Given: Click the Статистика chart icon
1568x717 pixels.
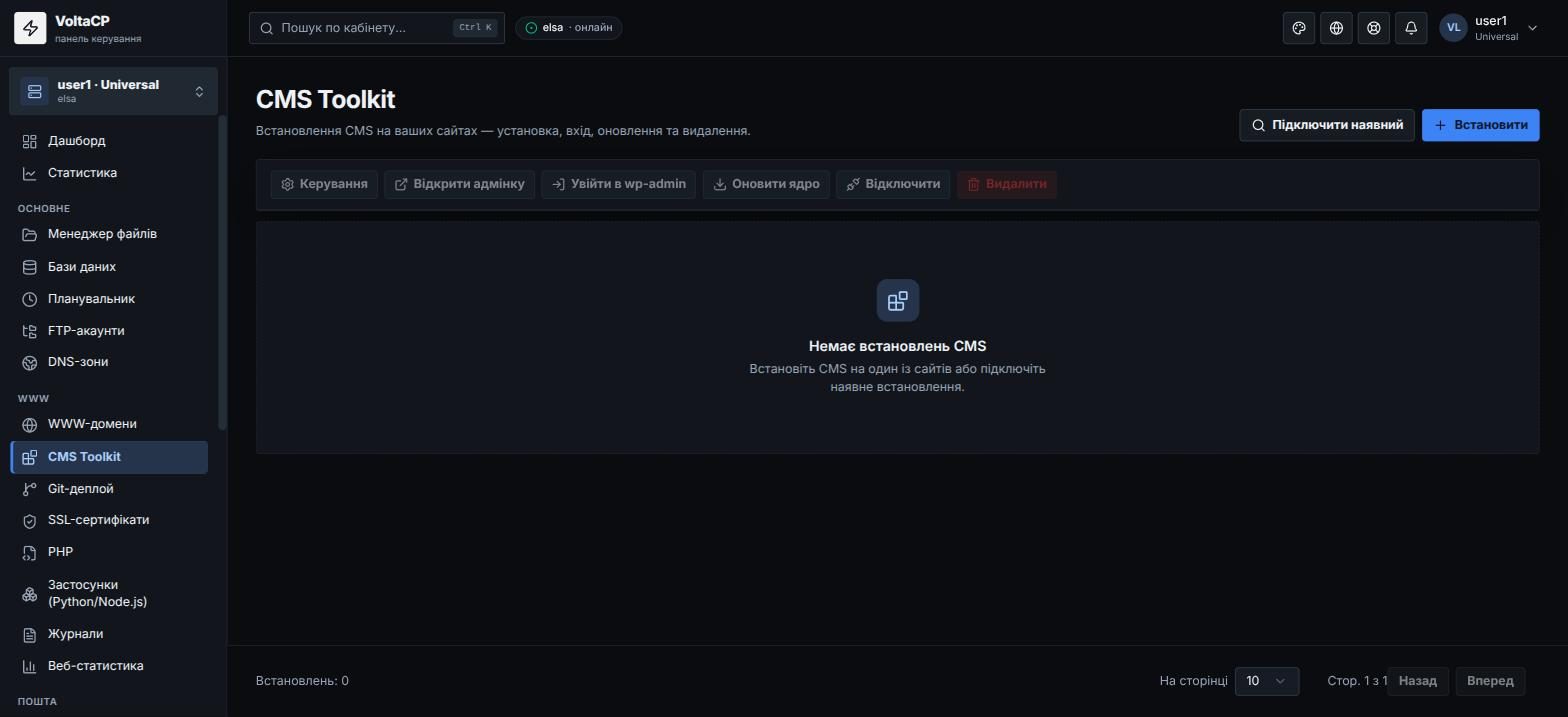Looking at the screenshot, I should (30, 173).
